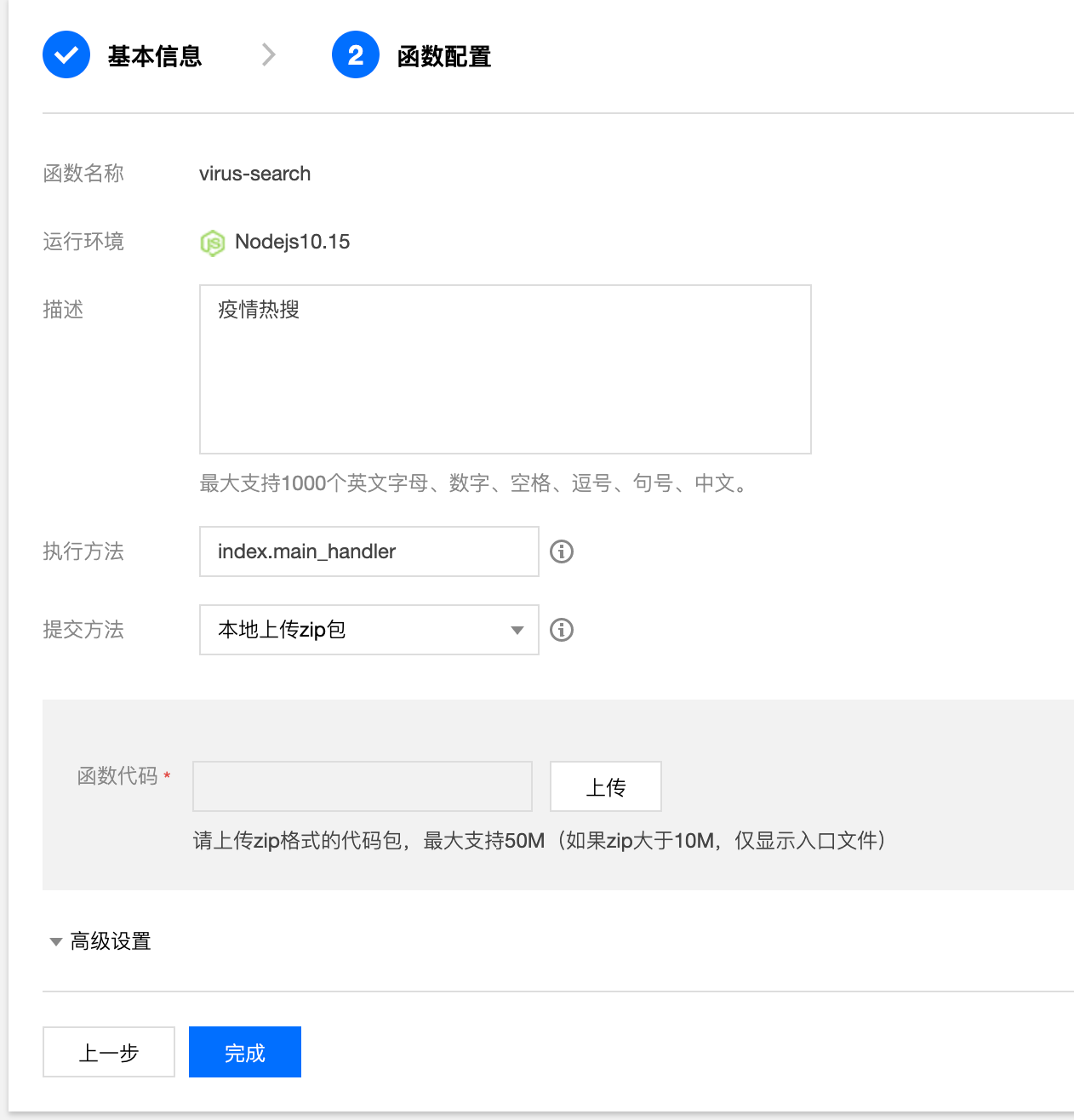Click the red asterisk beside 函数代码

[x=168, y=777]
